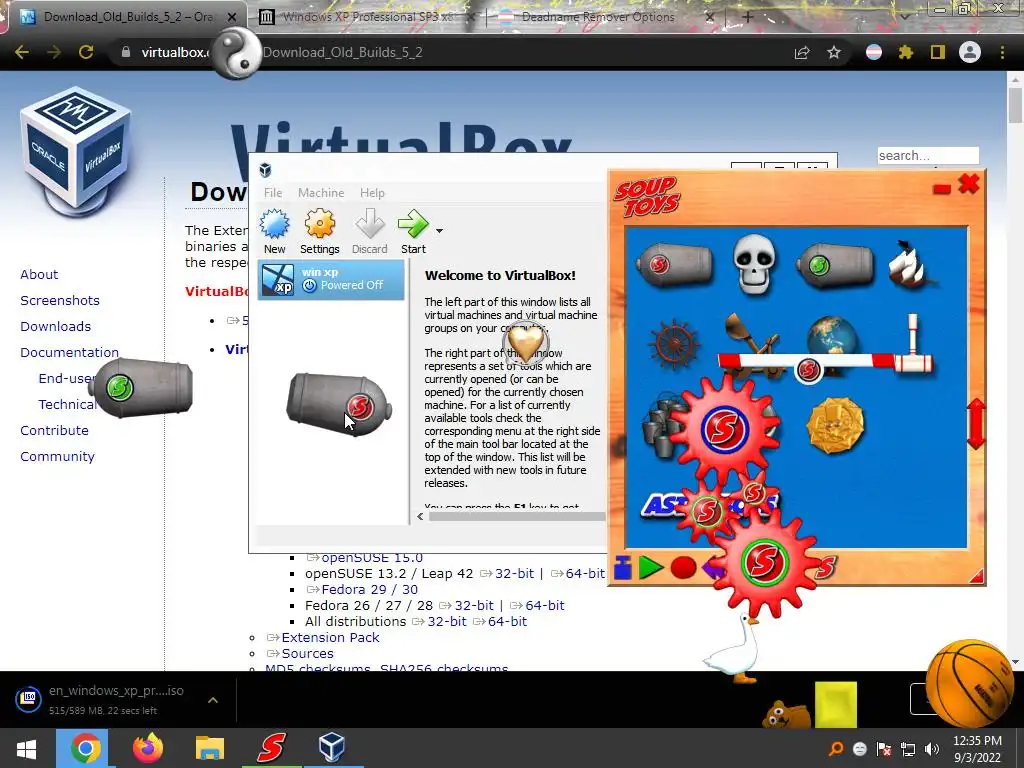Pick the pirate ship toy
1024x768 pixels.
911,264
